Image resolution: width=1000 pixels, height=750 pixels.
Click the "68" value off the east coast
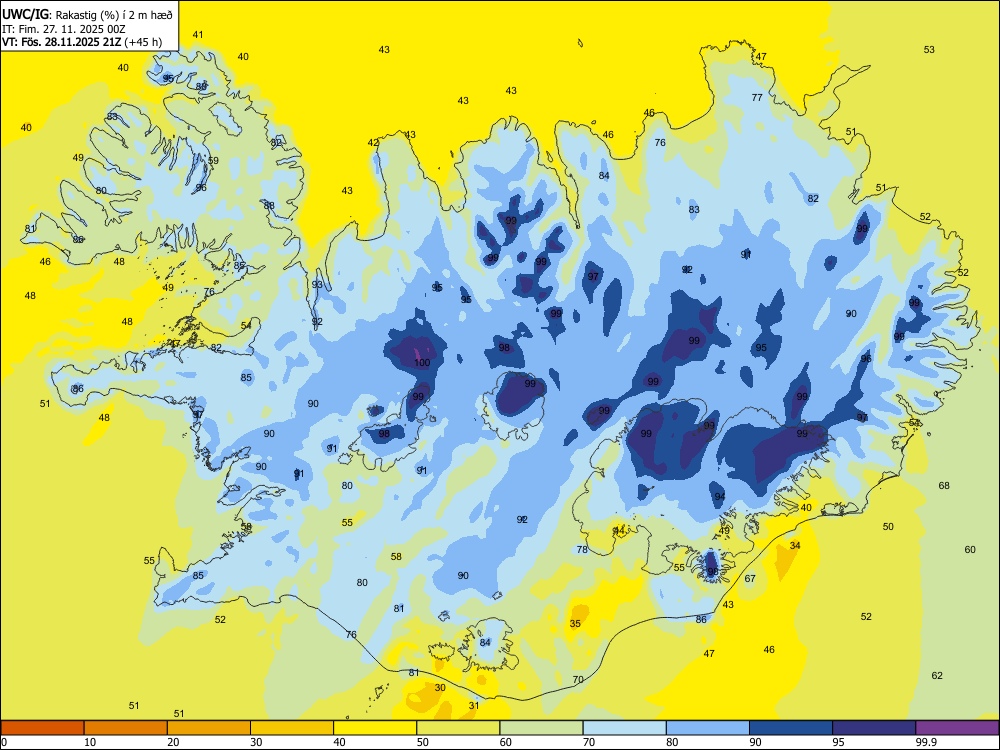tap(944, 485)
